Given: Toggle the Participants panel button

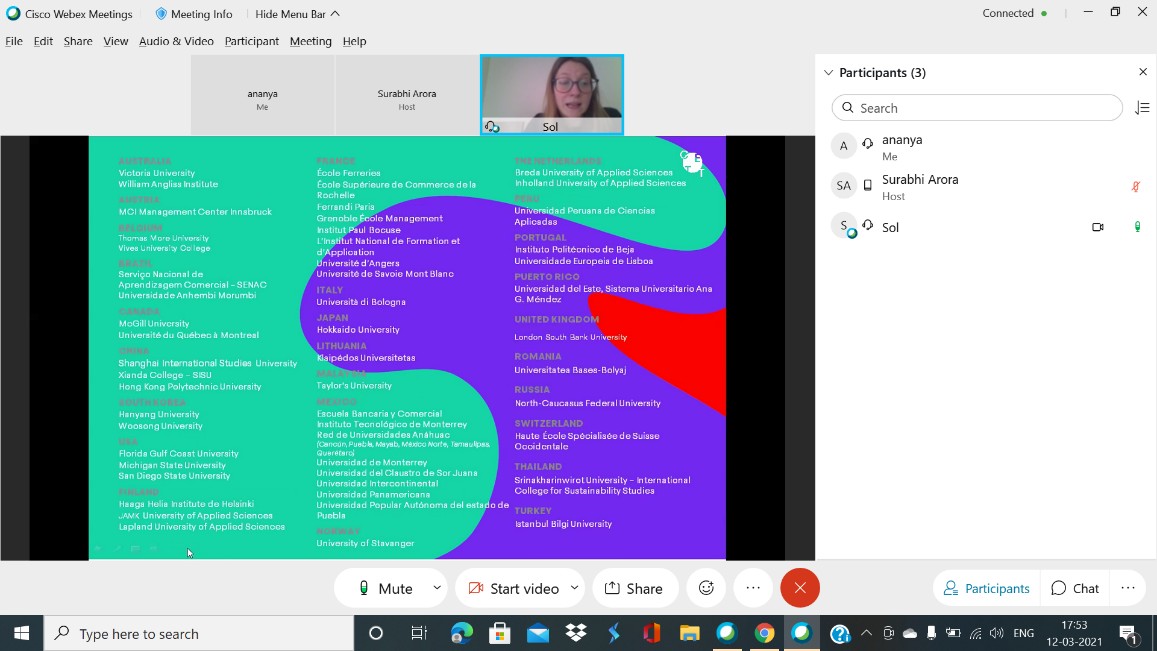Looking at the screenshot, I should 987,588.
